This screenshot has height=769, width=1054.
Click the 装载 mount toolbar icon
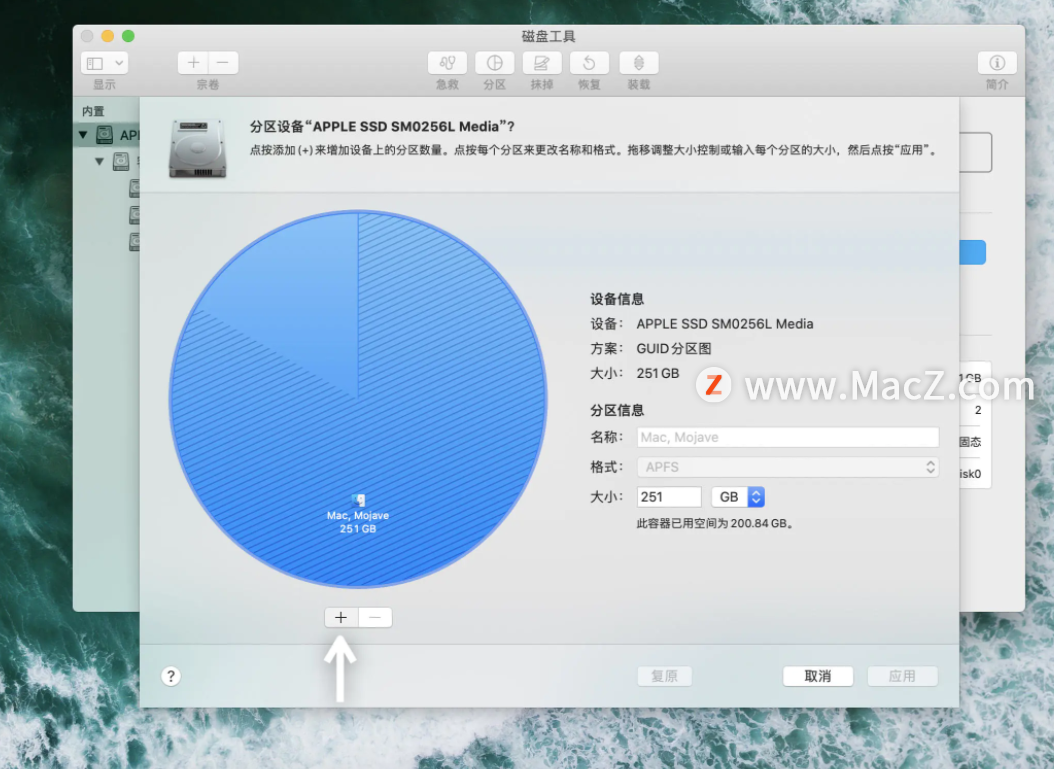tap(639, 63)
